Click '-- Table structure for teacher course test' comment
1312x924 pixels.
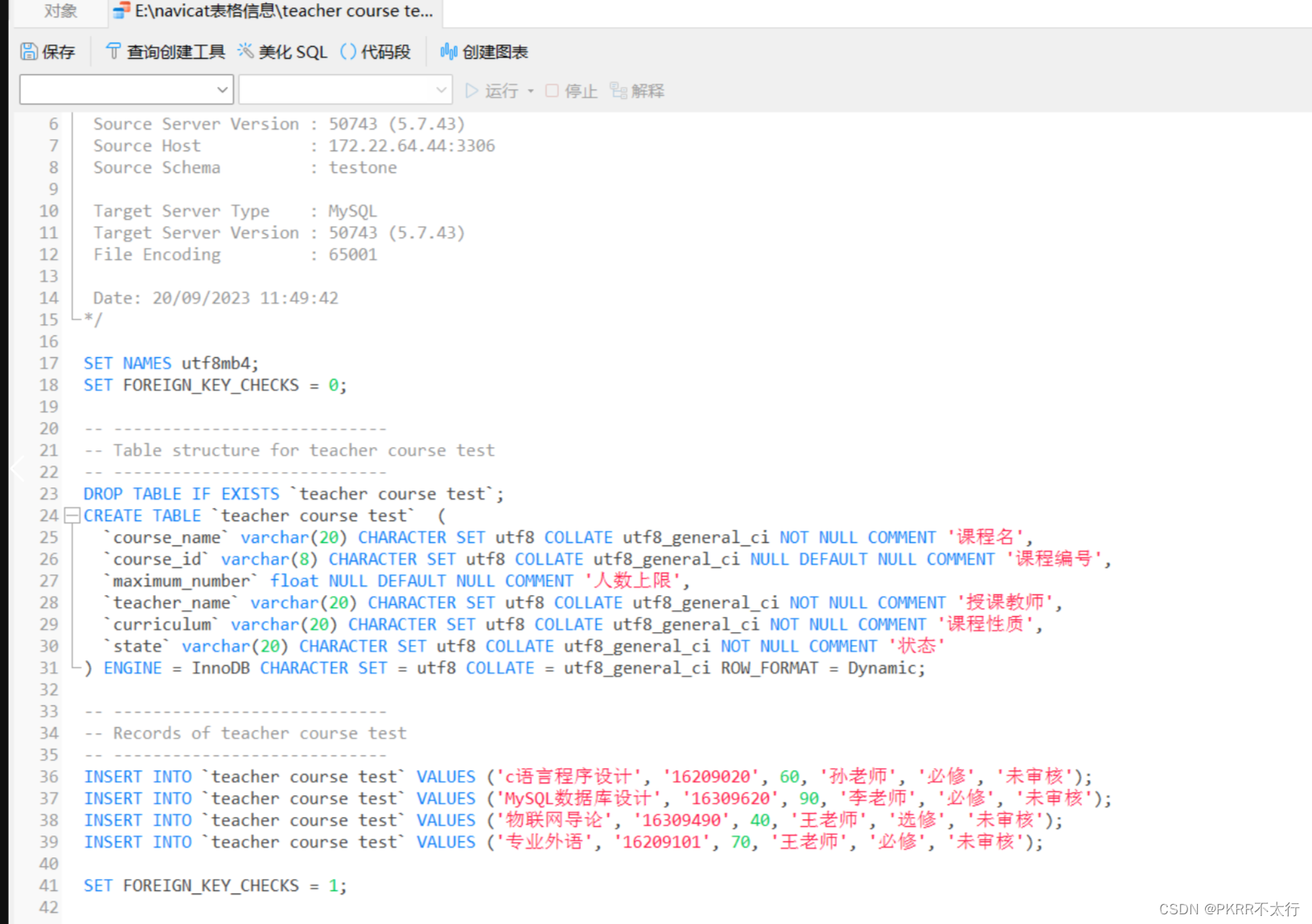(289, 450)
